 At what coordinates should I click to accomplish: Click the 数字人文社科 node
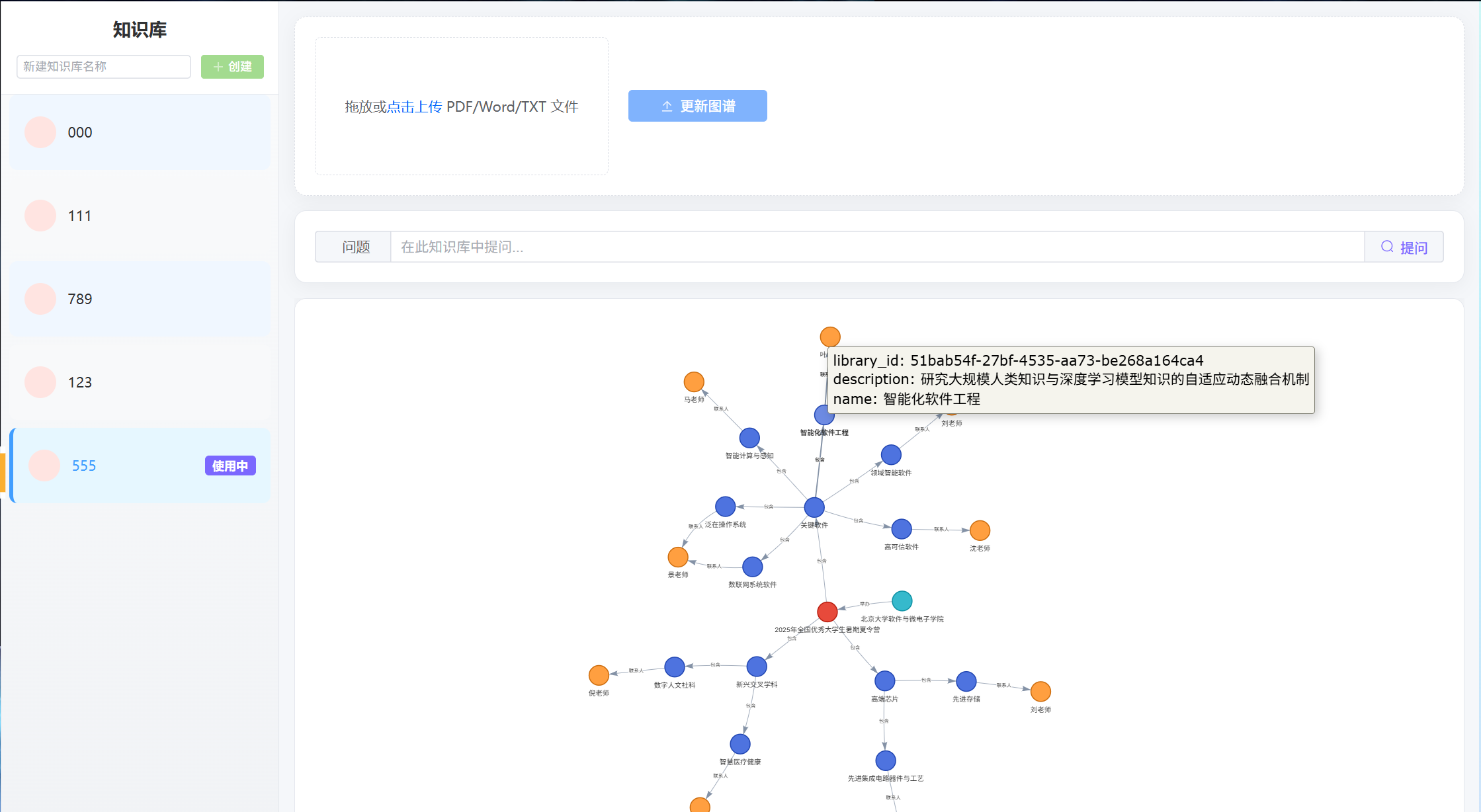[x=675, y=667]
